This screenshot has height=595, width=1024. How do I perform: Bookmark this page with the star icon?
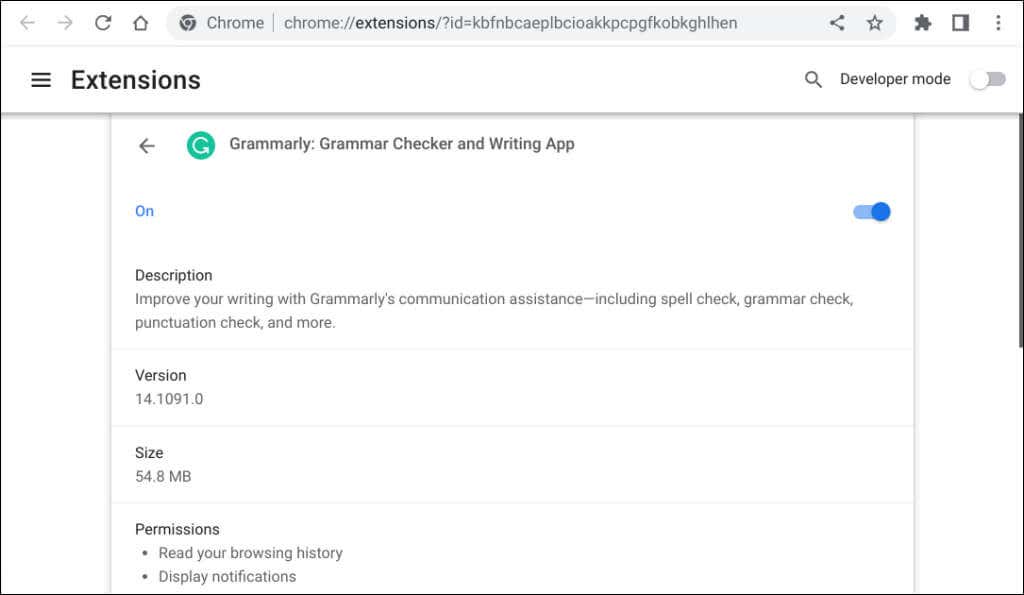(x=874, y=23)
